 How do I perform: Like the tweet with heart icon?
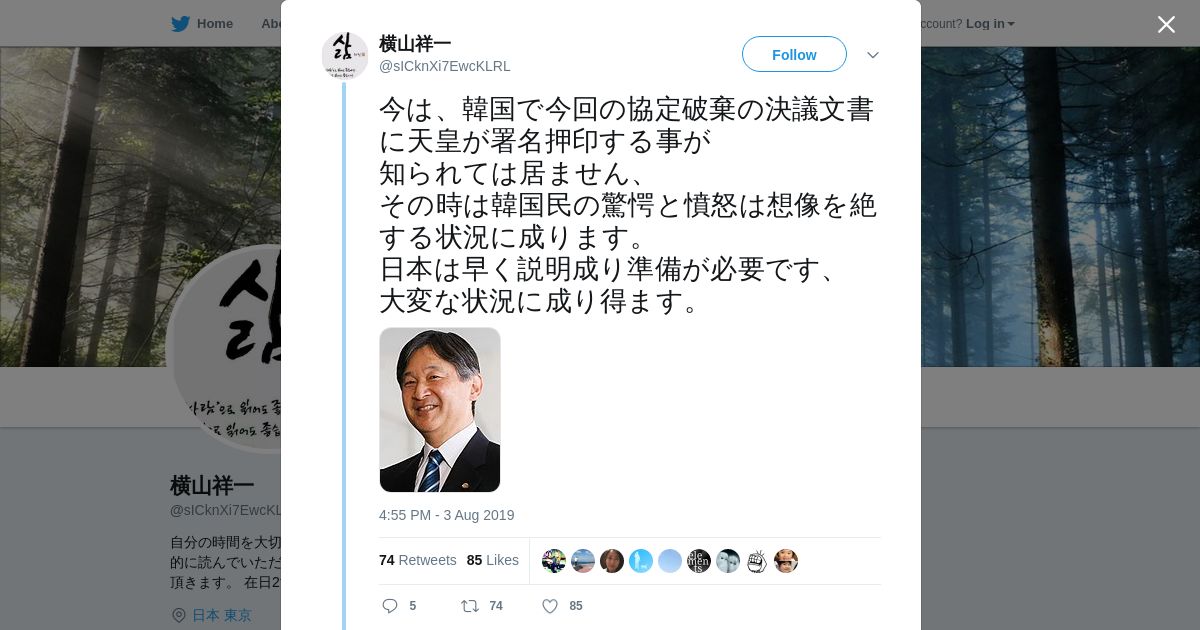point(549,606)
